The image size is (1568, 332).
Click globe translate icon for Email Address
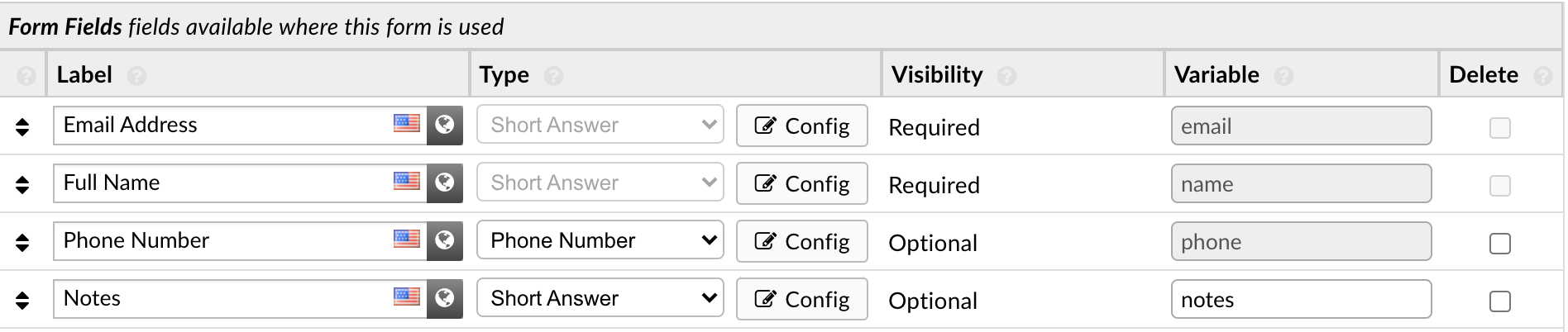pos(444,126)
